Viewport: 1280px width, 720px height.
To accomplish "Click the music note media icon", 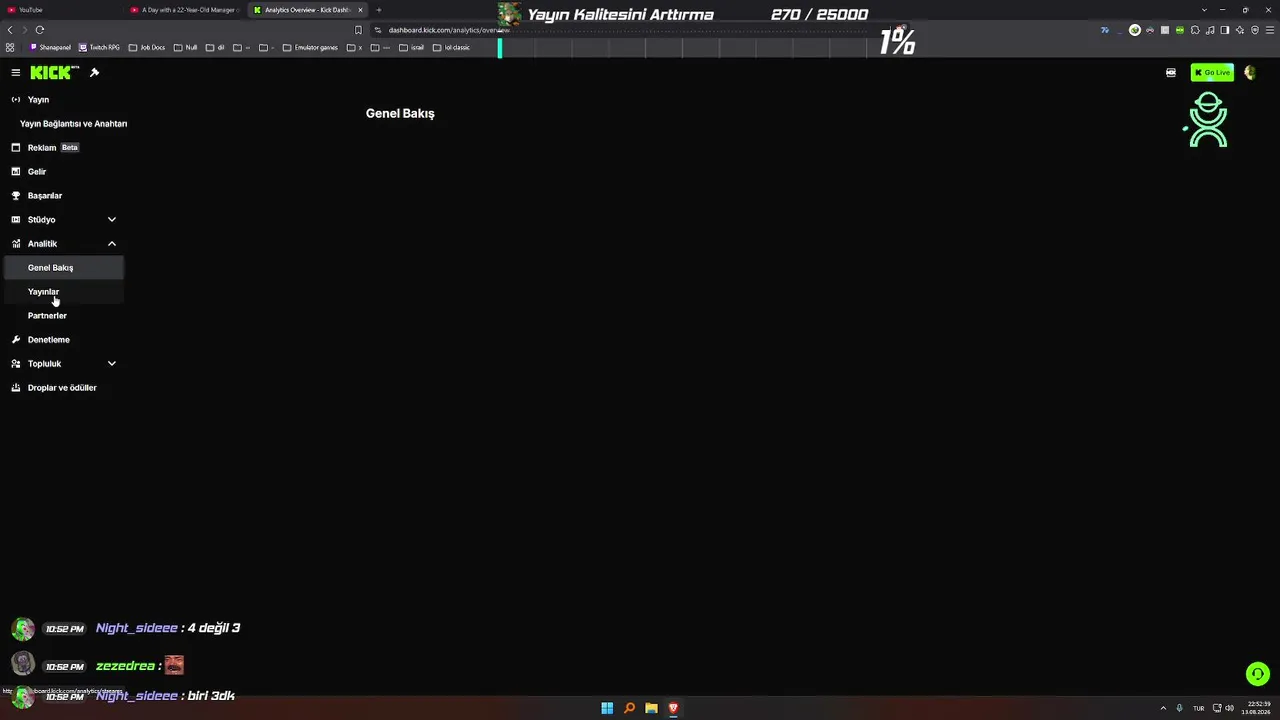I will point(1210,30).
